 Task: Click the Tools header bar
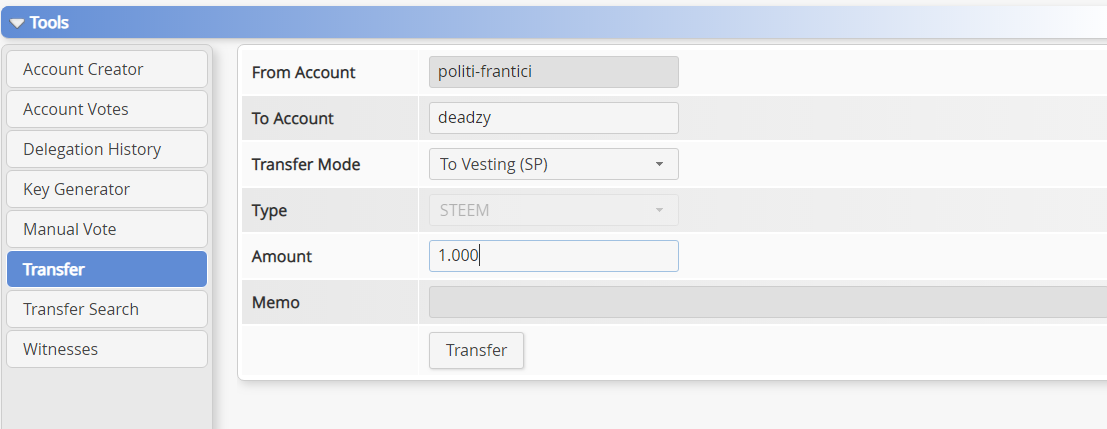click(554, 23)
